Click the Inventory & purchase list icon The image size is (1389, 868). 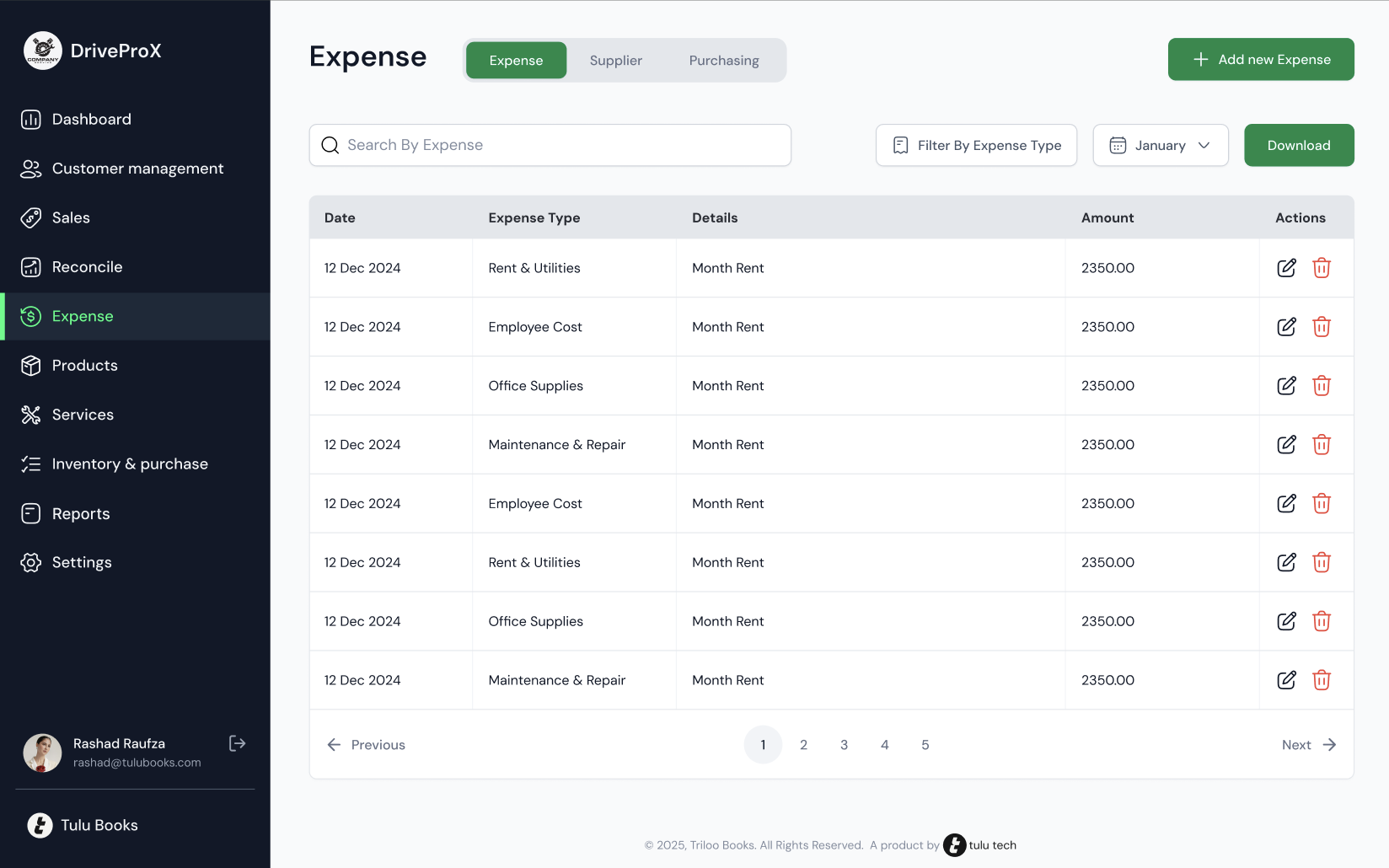pyautogui.click(x=31, y=463)
